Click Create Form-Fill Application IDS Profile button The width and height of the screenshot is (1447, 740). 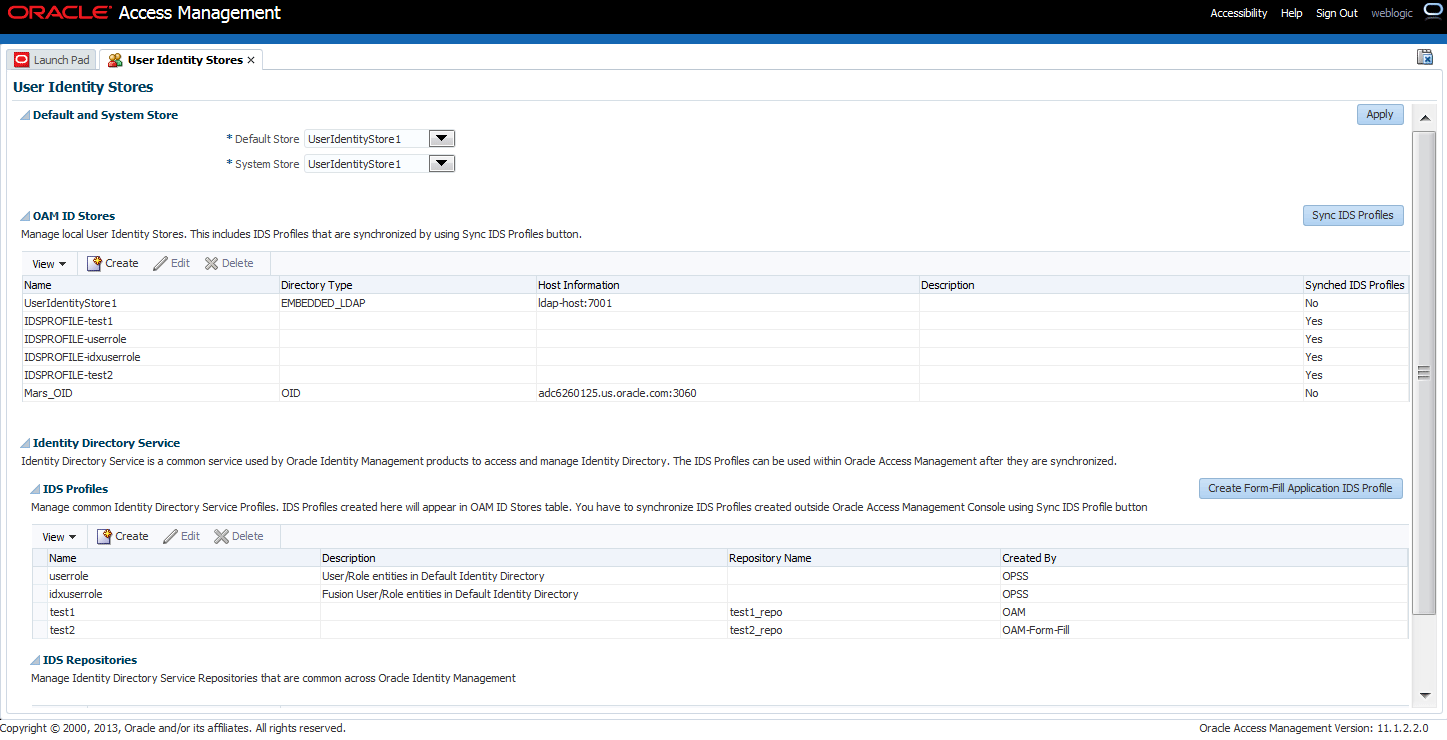tap(1300, 488)
